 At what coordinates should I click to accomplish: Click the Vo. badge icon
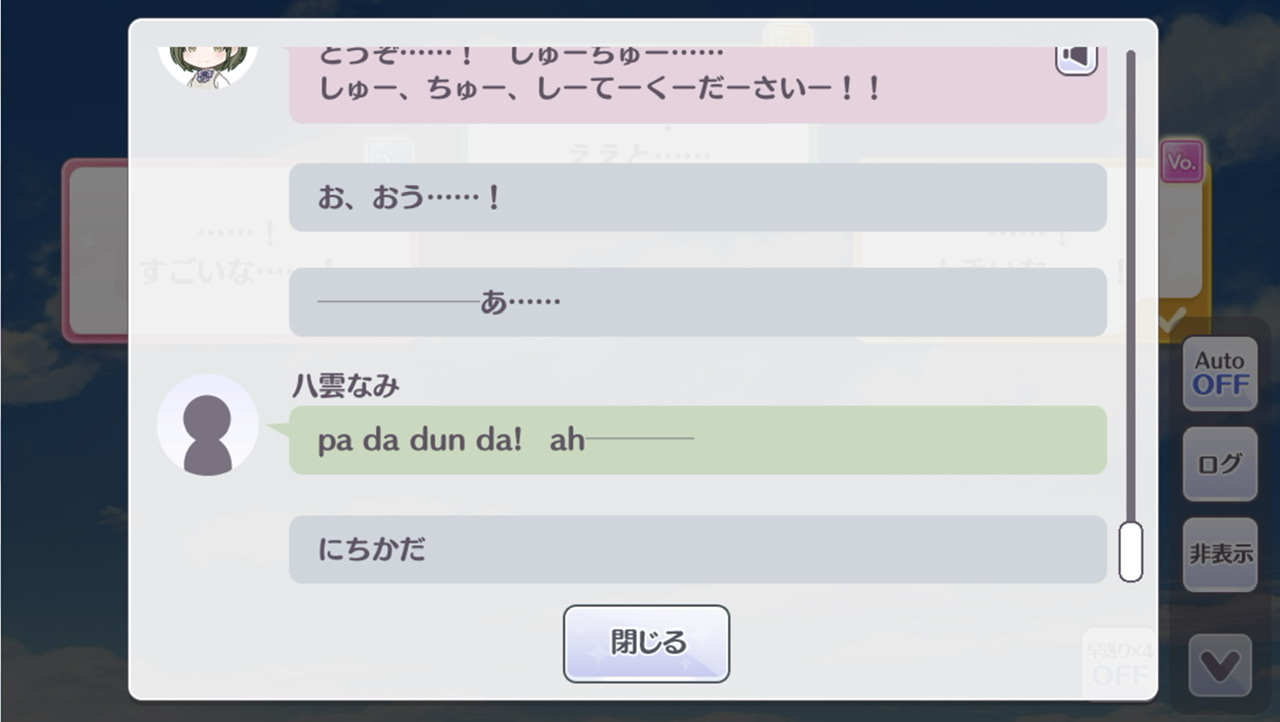(1182, 162)
